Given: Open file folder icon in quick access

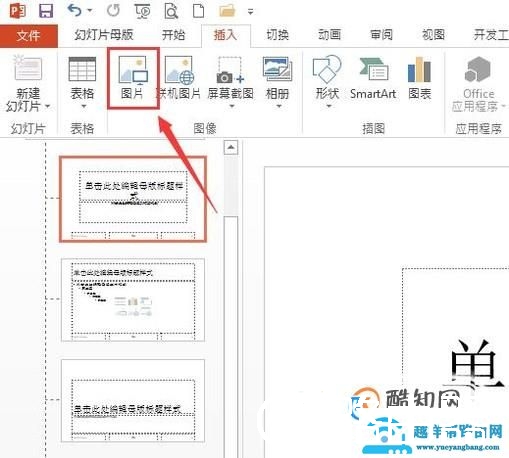Looking at the screenshot, I should click(227, 11).
